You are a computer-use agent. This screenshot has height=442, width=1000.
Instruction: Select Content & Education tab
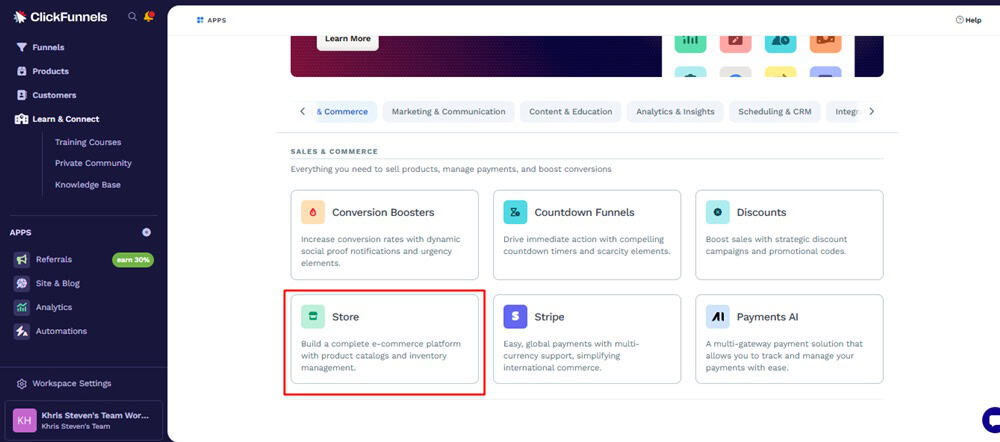[x=571, y=112]
